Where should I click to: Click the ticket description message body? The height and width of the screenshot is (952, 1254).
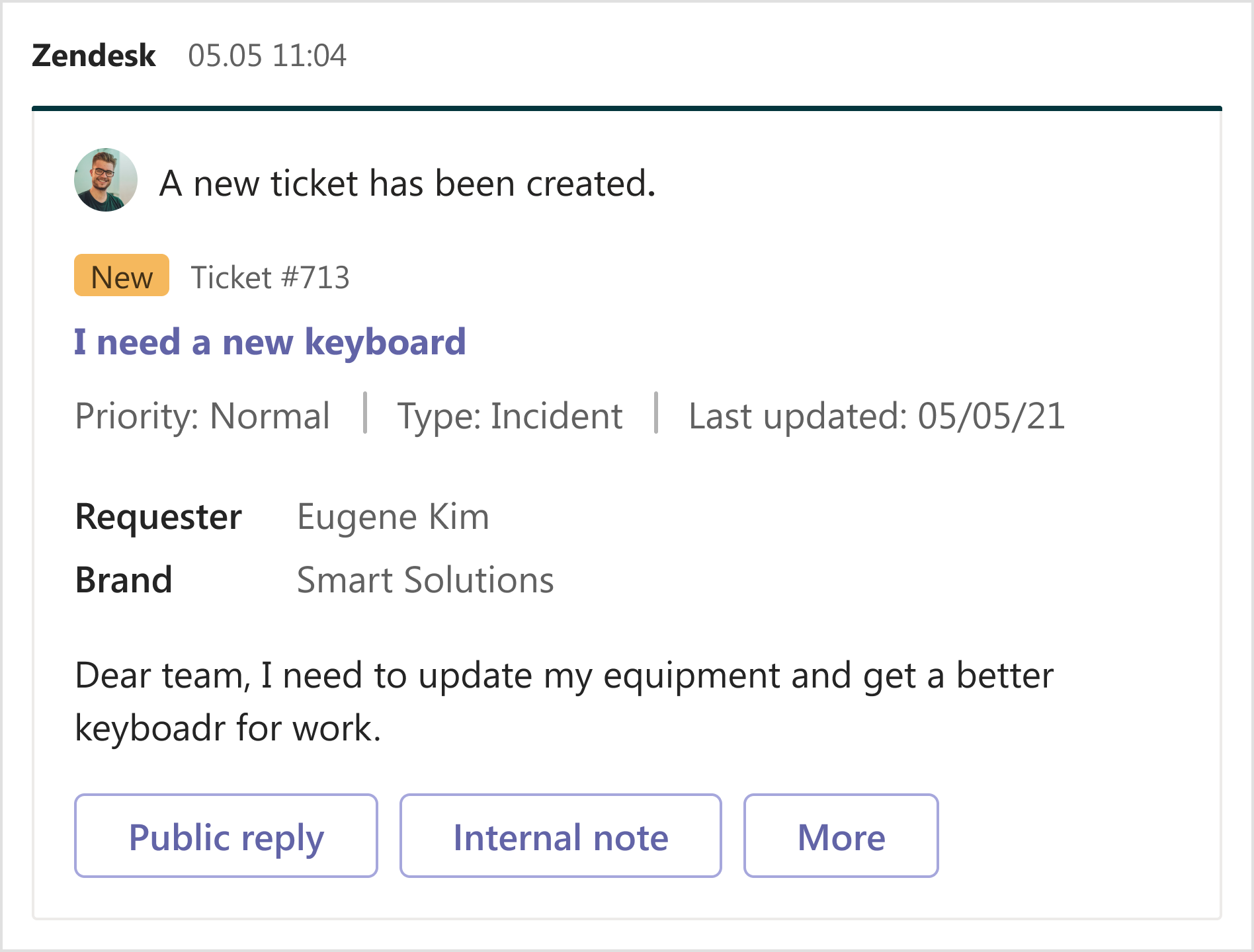564,676
